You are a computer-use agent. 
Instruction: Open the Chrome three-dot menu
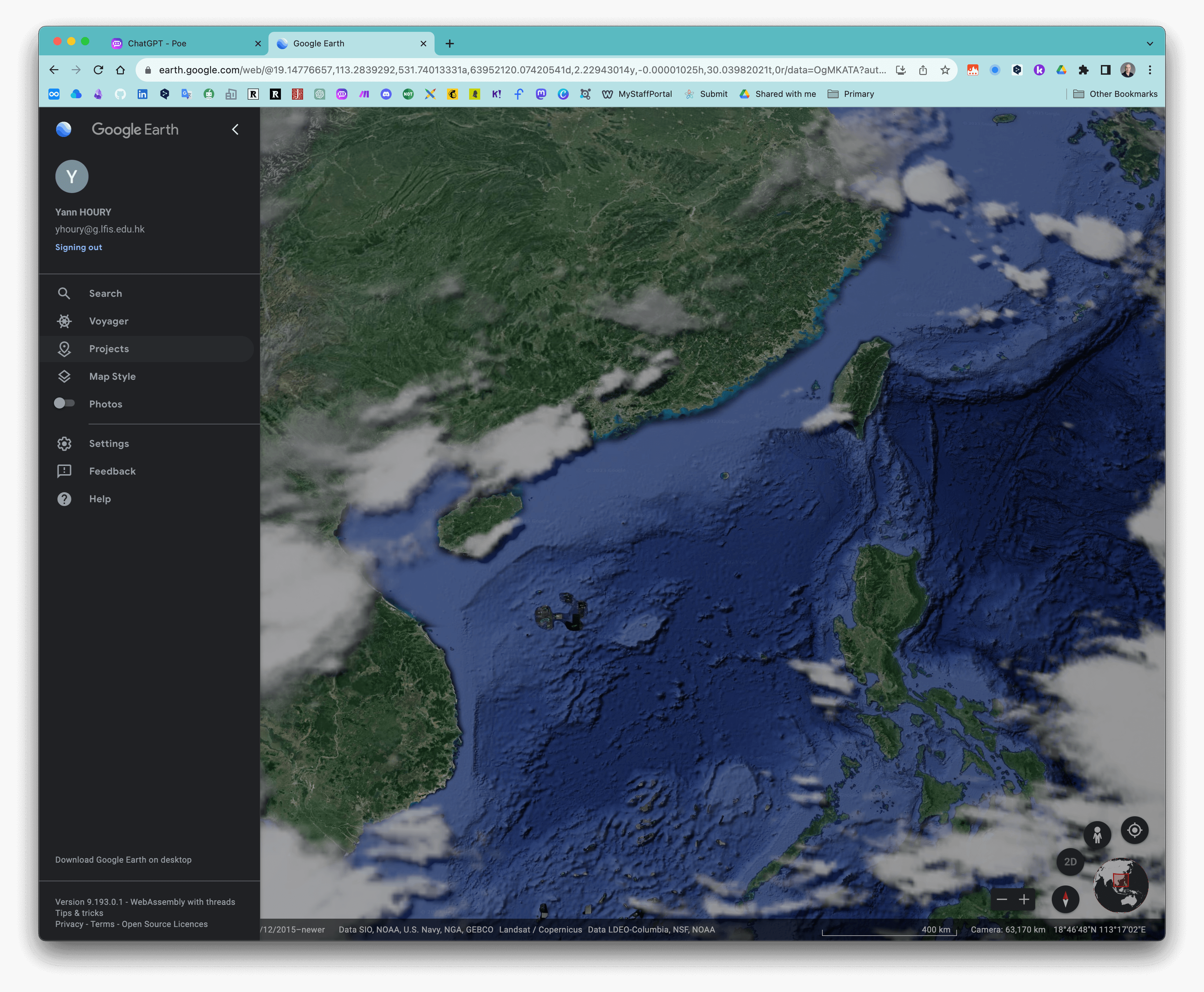(x=1150, y=70)
